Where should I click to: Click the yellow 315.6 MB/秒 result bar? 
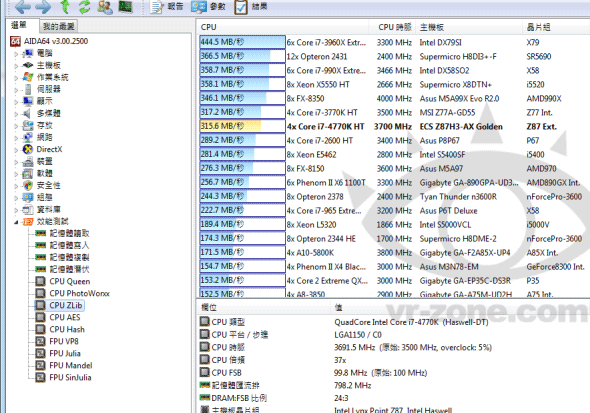pos(242,126)
